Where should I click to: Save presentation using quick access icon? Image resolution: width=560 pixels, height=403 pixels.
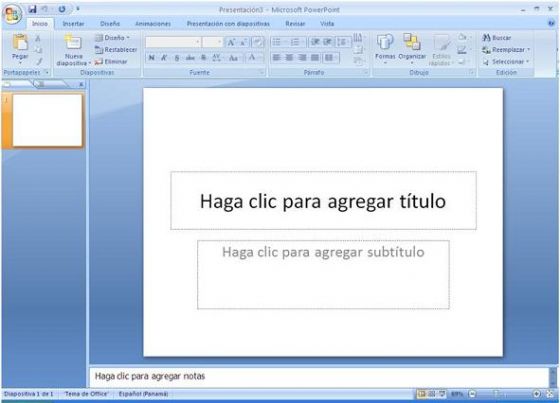[x=32, y=9]
